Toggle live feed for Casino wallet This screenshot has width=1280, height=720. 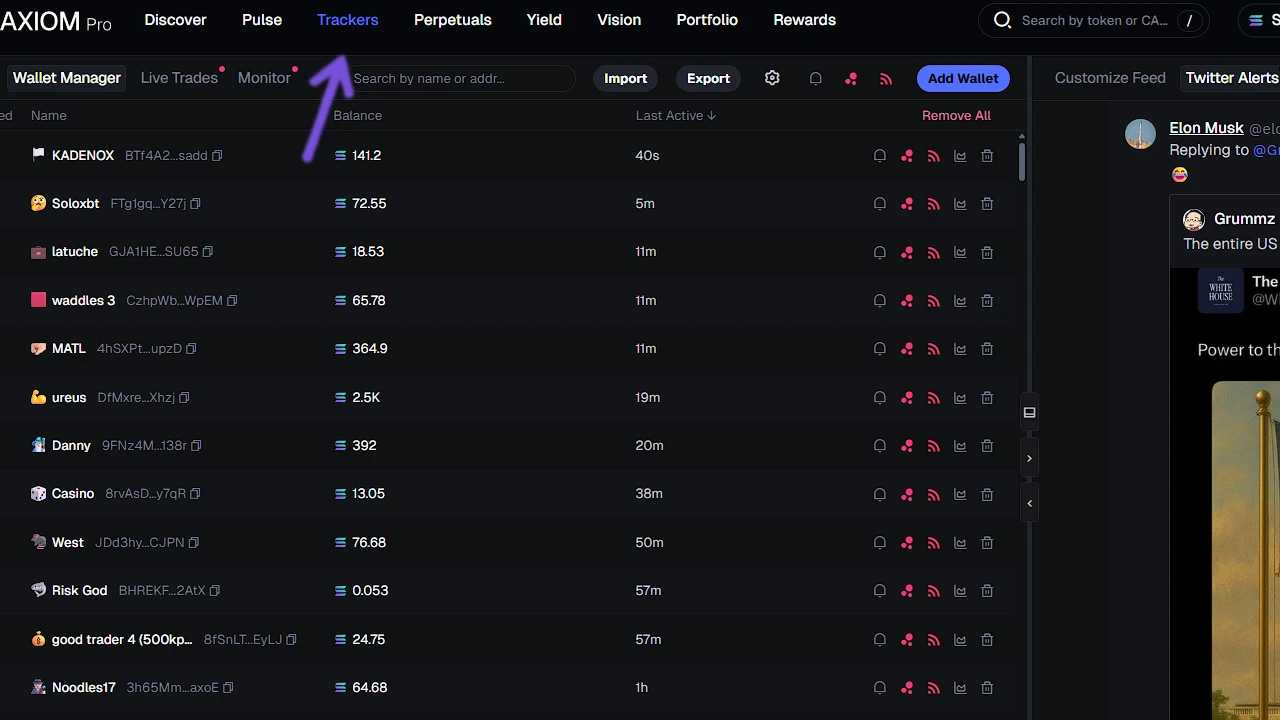click(x=933, y=494)
